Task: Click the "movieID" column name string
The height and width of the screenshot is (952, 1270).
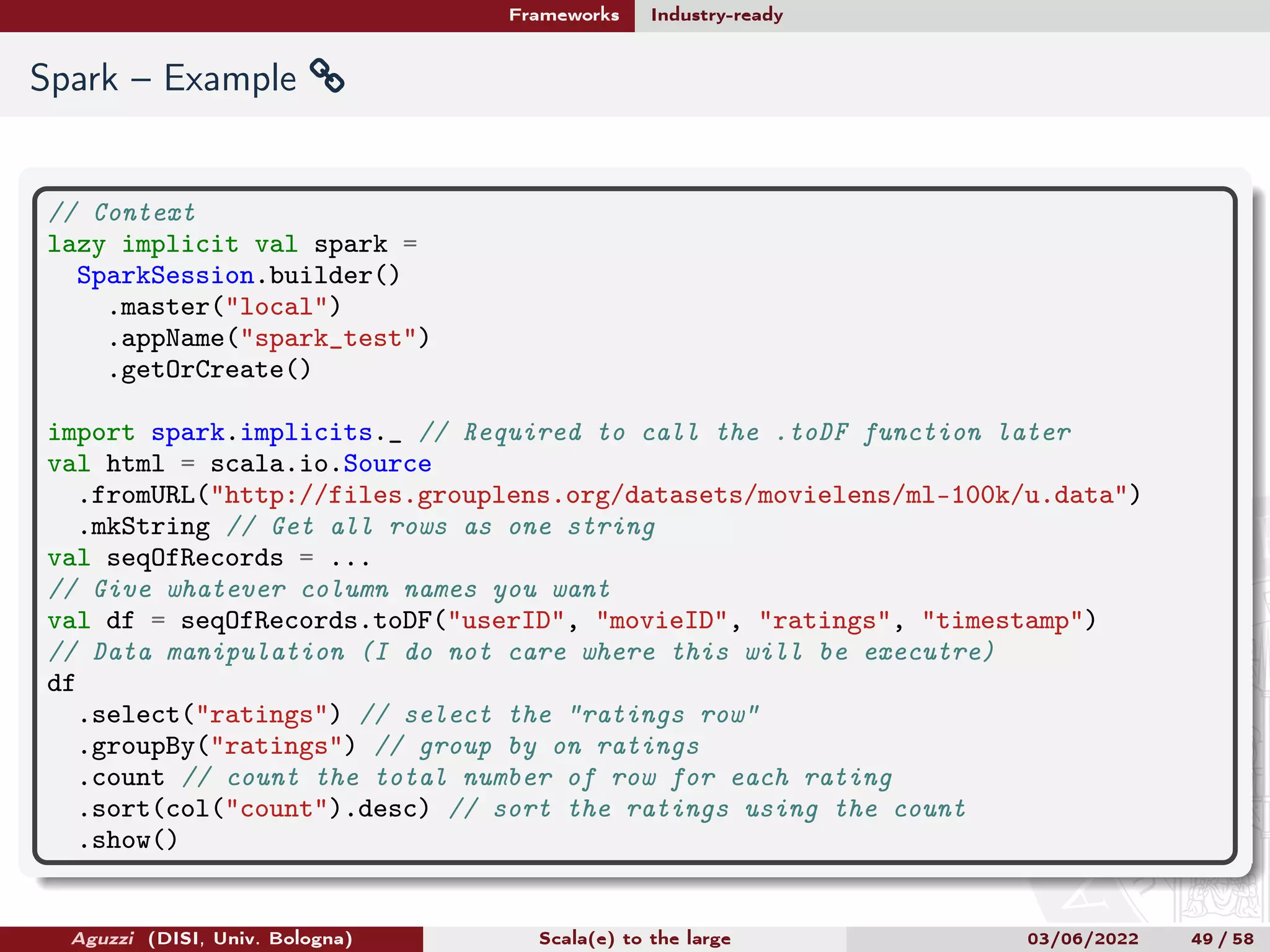Action: click(662, 620)
